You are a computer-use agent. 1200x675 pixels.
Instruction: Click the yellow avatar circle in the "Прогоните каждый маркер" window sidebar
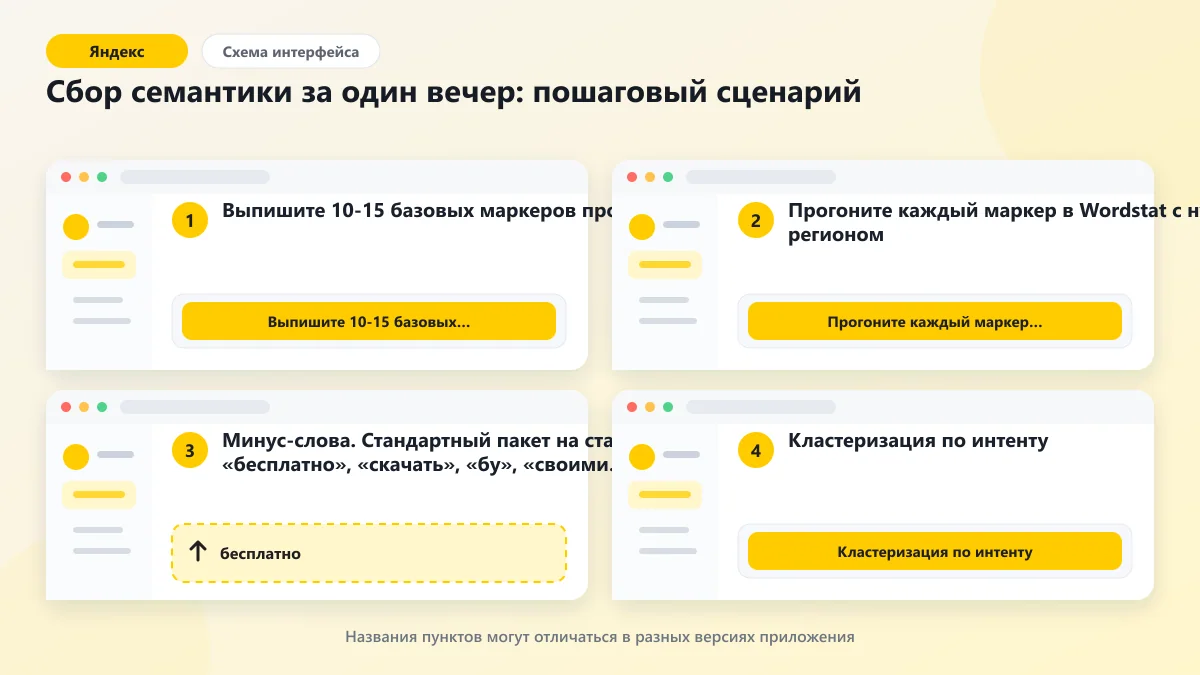[x=642, y=227]
